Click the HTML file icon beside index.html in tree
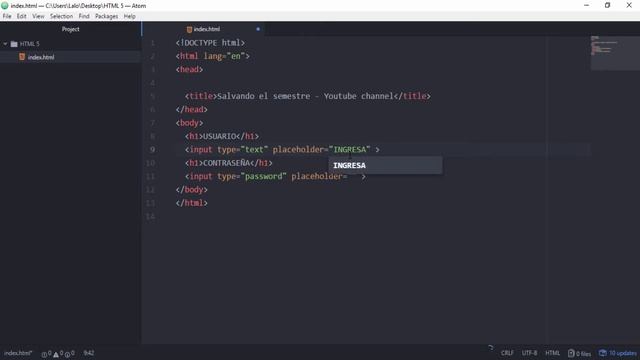Screen dimensions: 640x360 pyautogui.click(x=22, y=57)
